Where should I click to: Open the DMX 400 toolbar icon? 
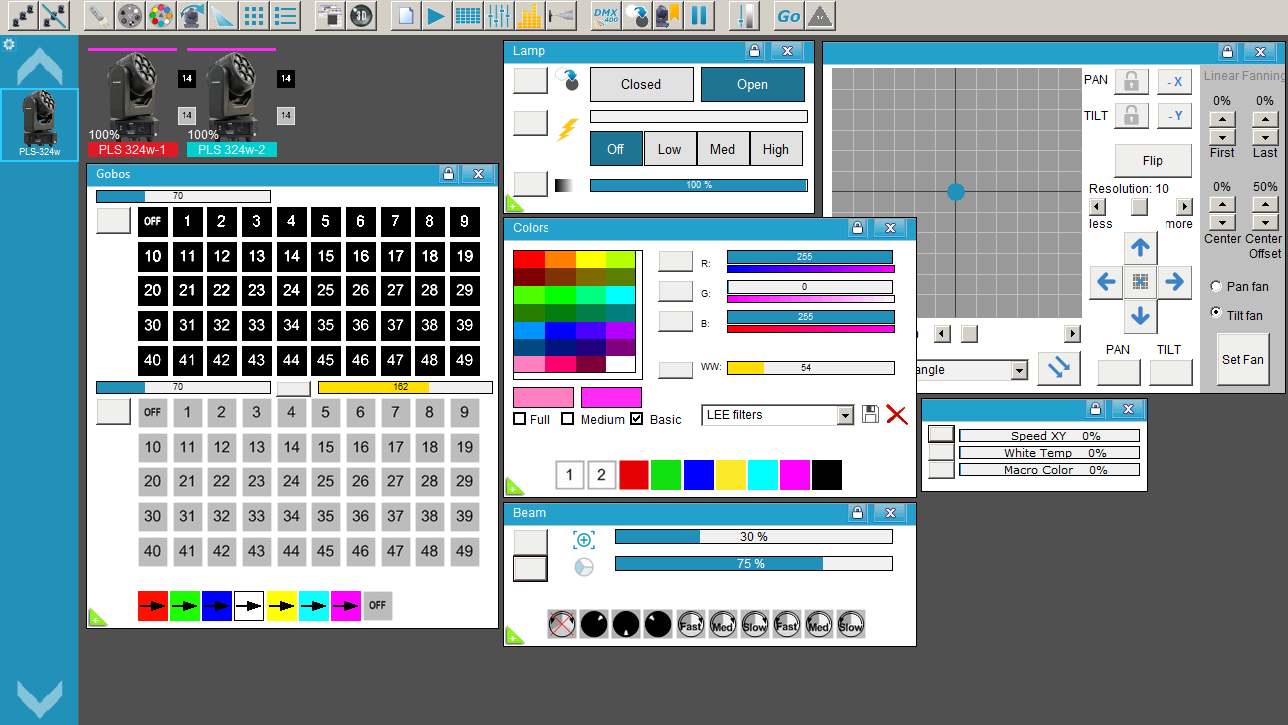[x=605, y=16]
